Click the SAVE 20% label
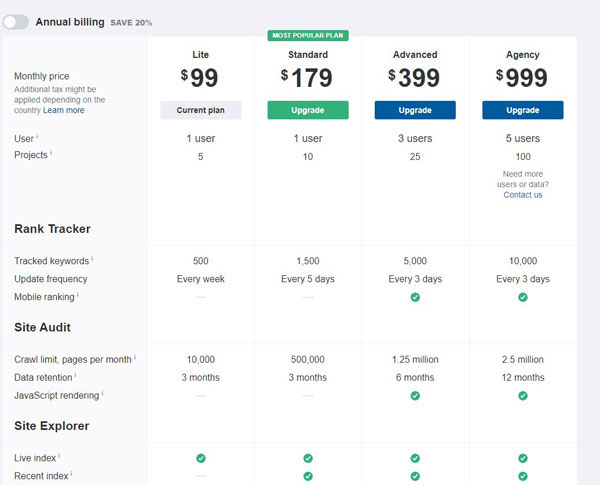Screen dimensions: 600x485 coord(131,23)
